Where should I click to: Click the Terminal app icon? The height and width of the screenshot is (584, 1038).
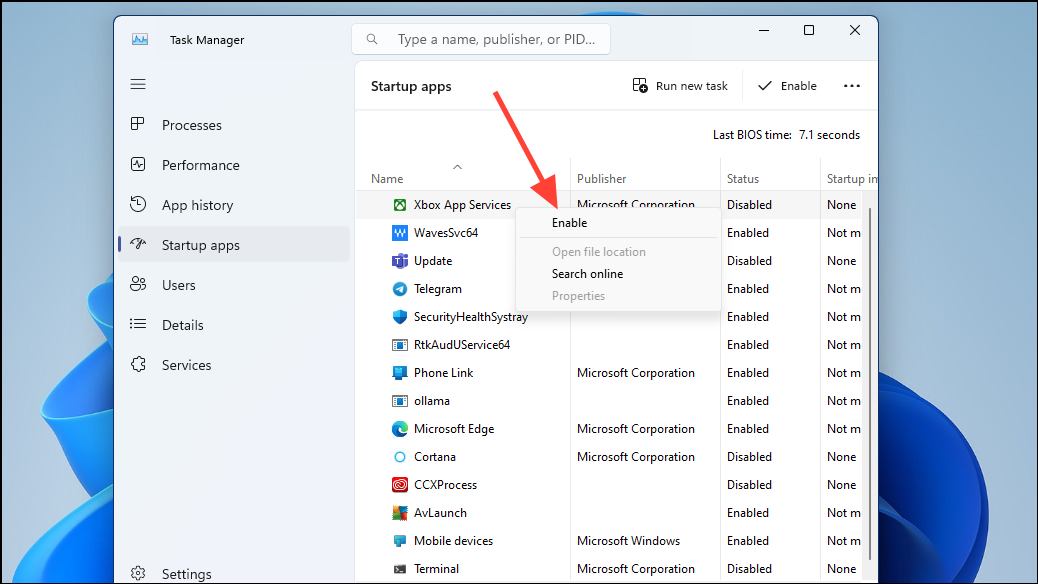[x=400, y=569]
